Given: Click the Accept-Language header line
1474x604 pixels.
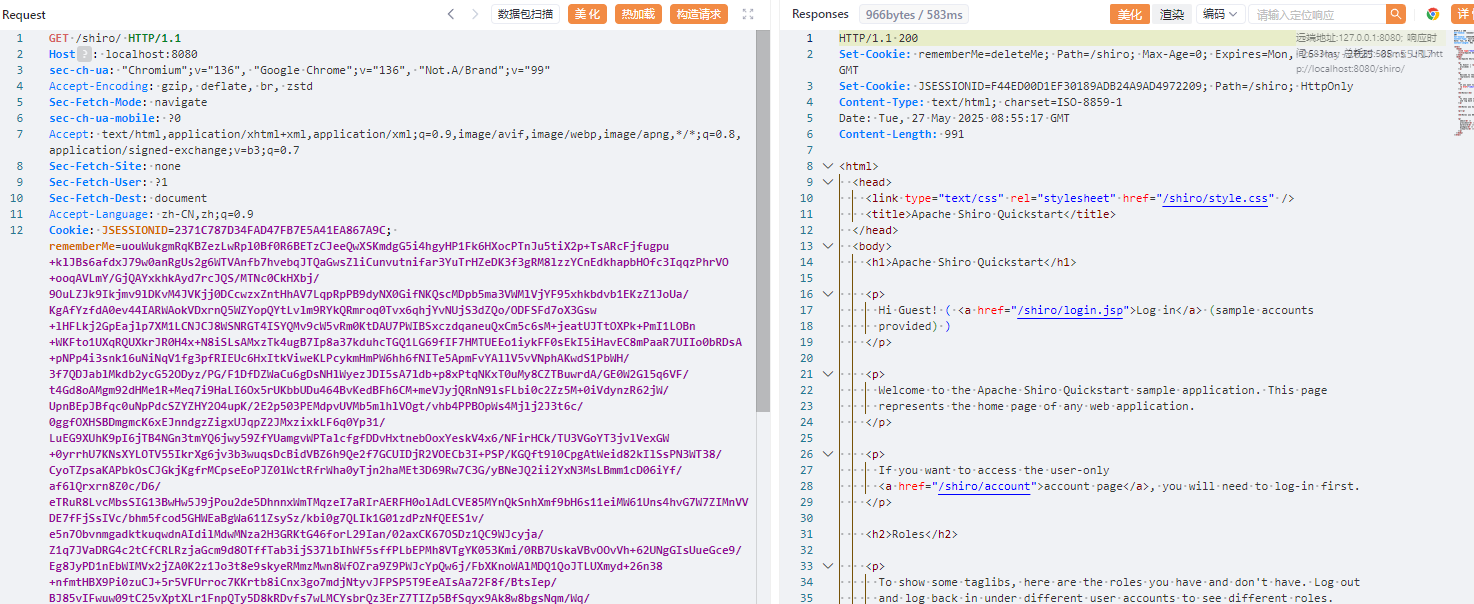Looking at the screenshot, I should pos(151,214).
